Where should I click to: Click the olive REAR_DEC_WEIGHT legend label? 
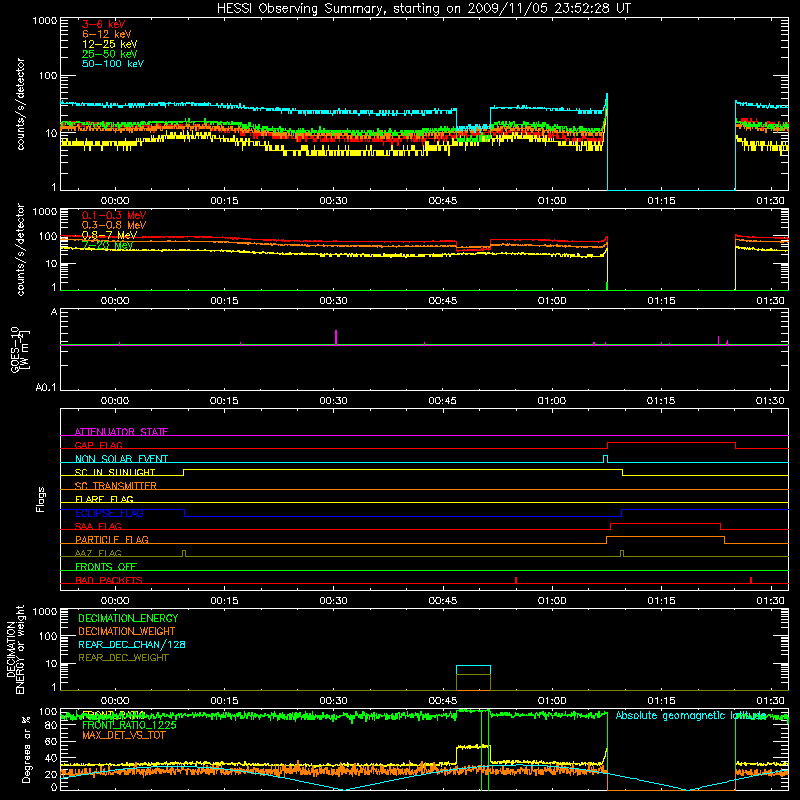click(x=123, y=658)
